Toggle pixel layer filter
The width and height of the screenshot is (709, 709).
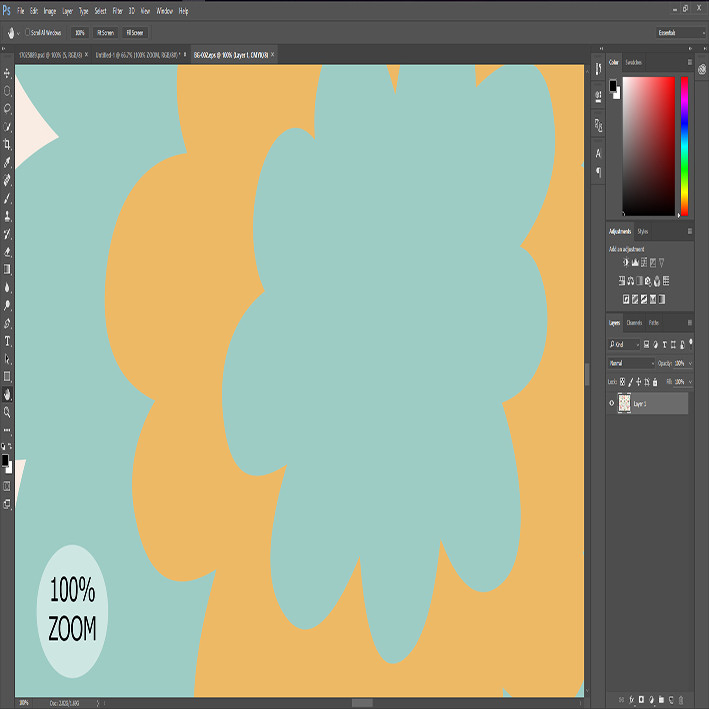pos(647,345)
